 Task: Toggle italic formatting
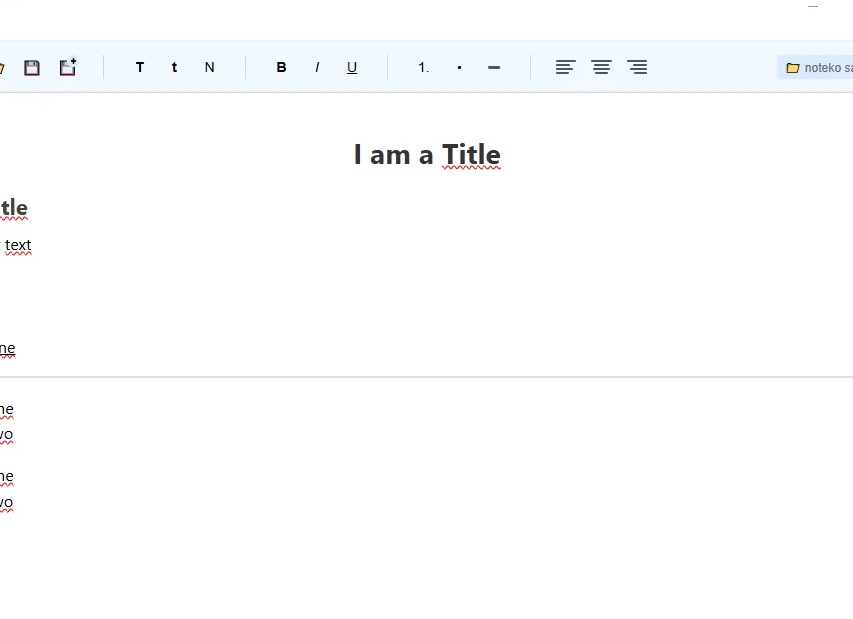pyautogui.click(x=317, y=67)
